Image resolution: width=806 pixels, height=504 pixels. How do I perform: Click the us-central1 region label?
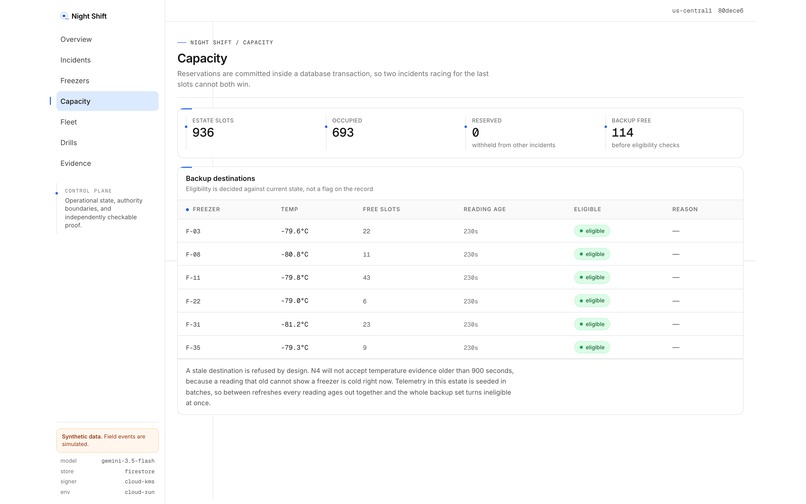[692, 10]
